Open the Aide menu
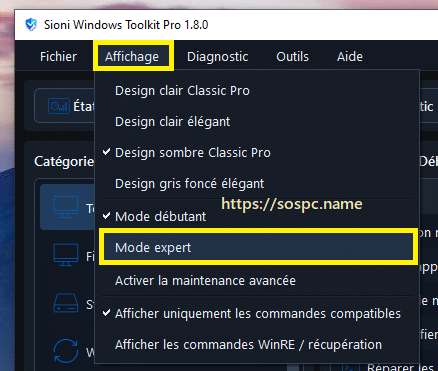The width and height of the screenshot is (438, 371). tap(350, 57)
